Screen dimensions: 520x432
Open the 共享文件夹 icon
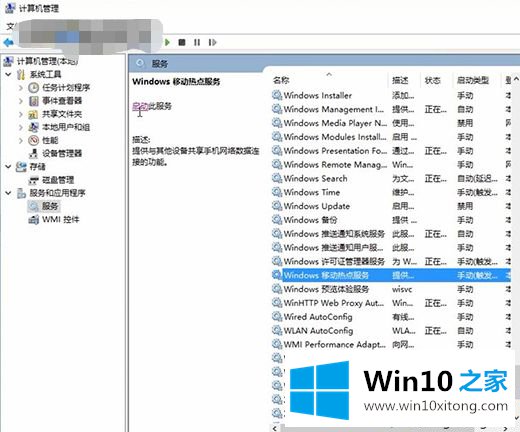(33, 114)
